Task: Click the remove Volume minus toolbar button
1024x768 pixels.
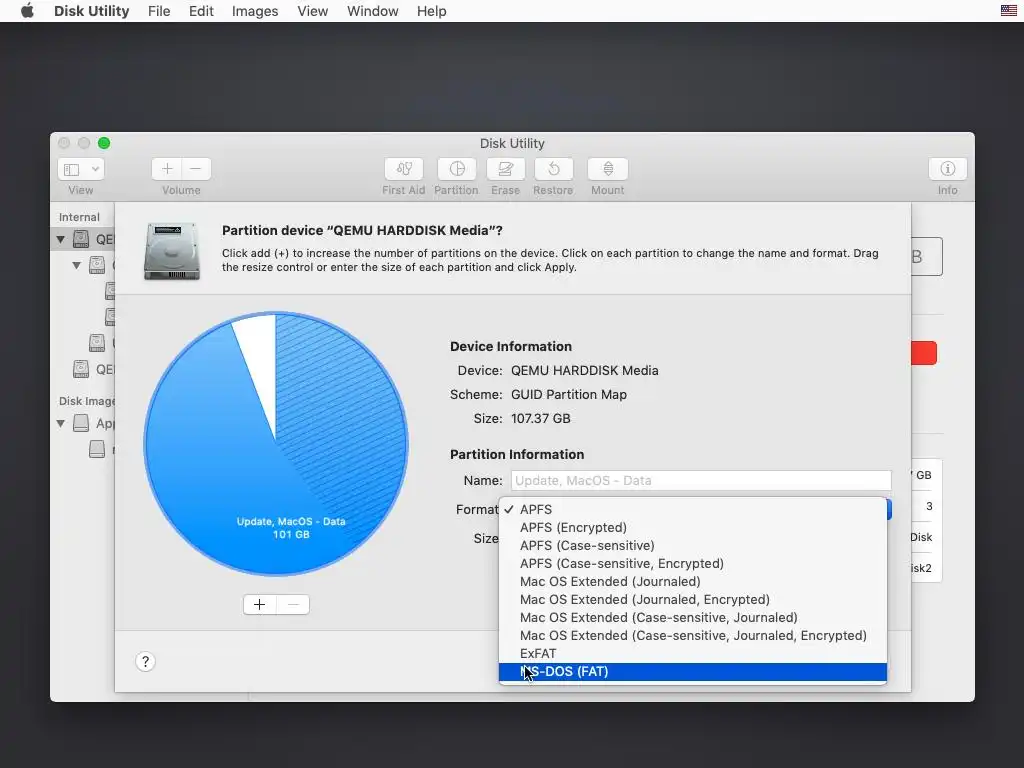Action: 196,169
